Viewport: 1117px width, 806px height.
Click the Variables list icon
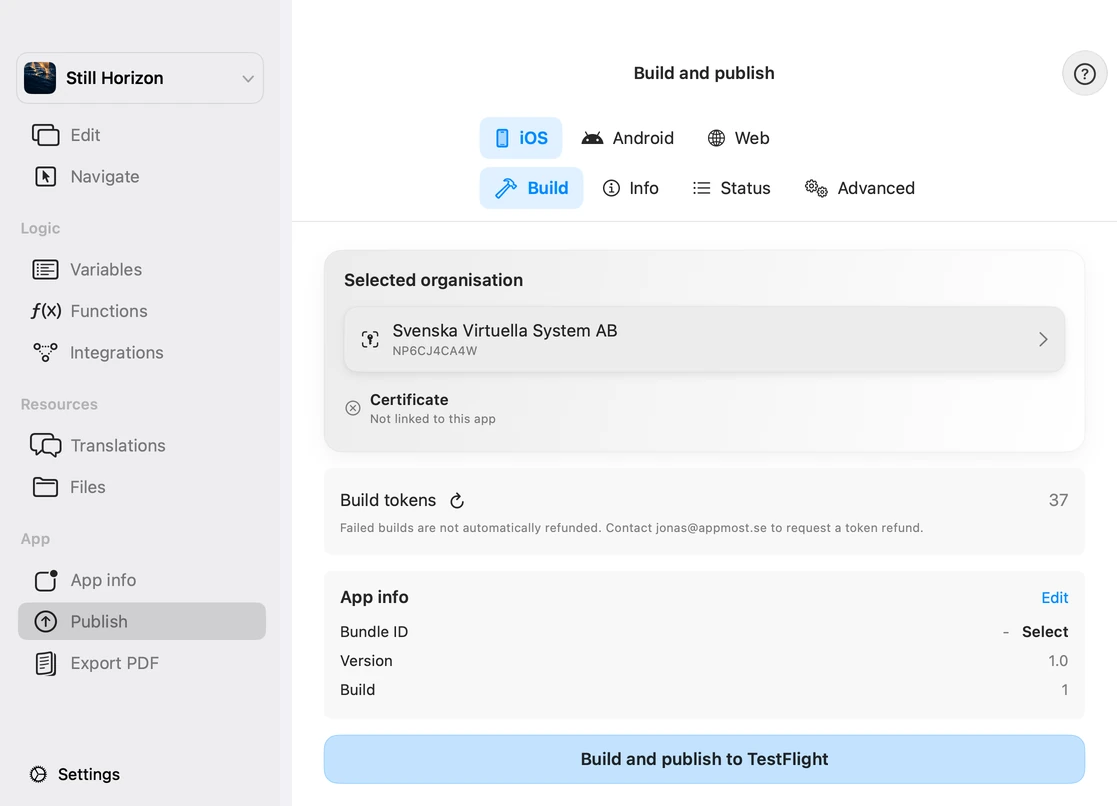pyautogui.click(x=46, y=269)
